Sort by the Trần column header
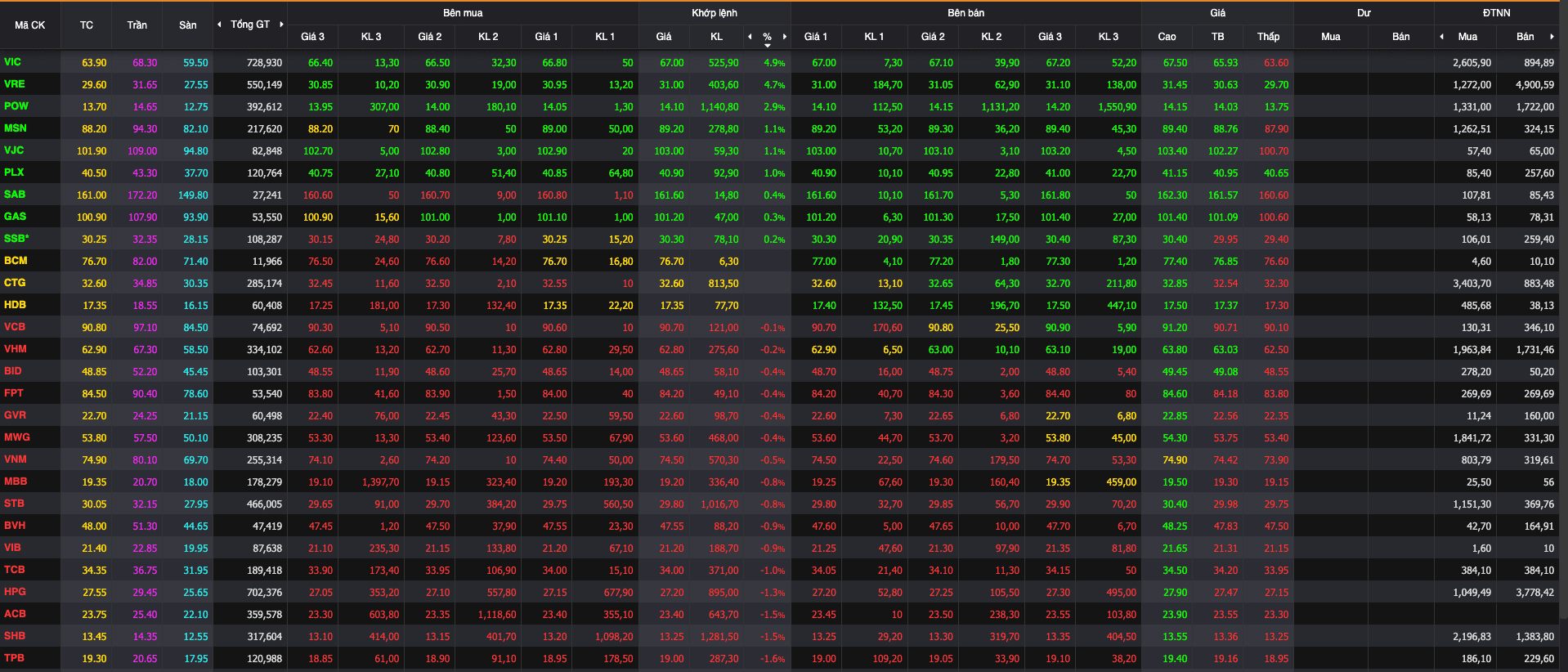The height and width of the screenshot is (672, 1568). tap(137, 25)
